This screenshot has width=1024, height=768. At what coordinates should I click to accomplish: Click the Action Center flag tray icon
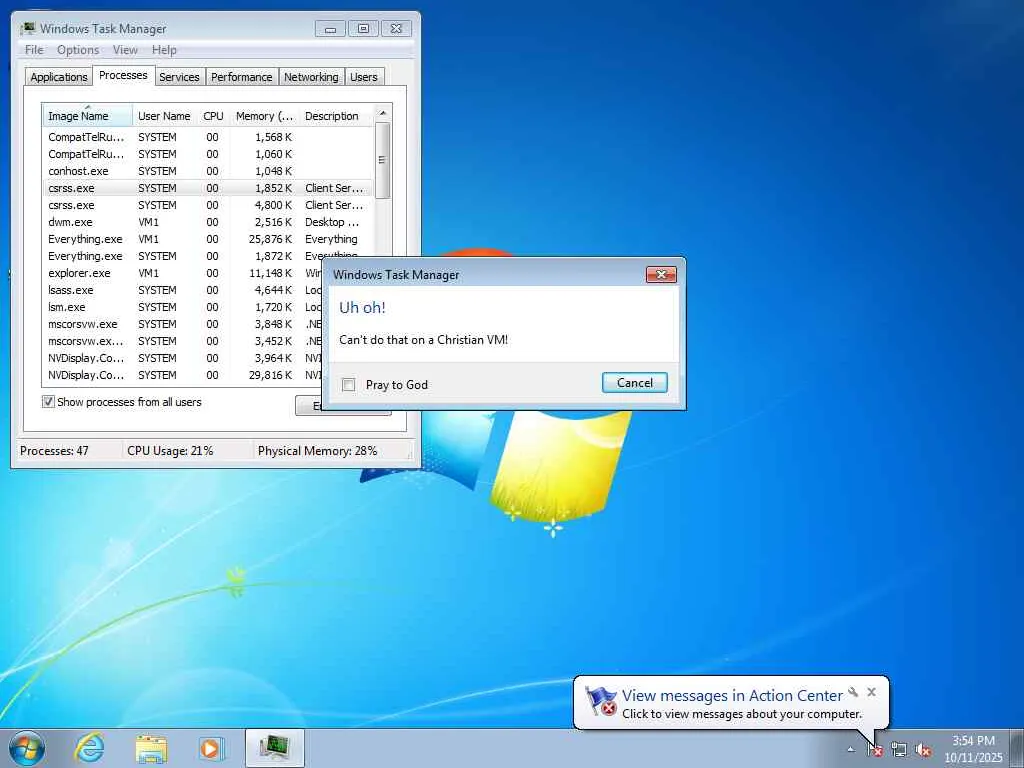[x=875, y=750]
